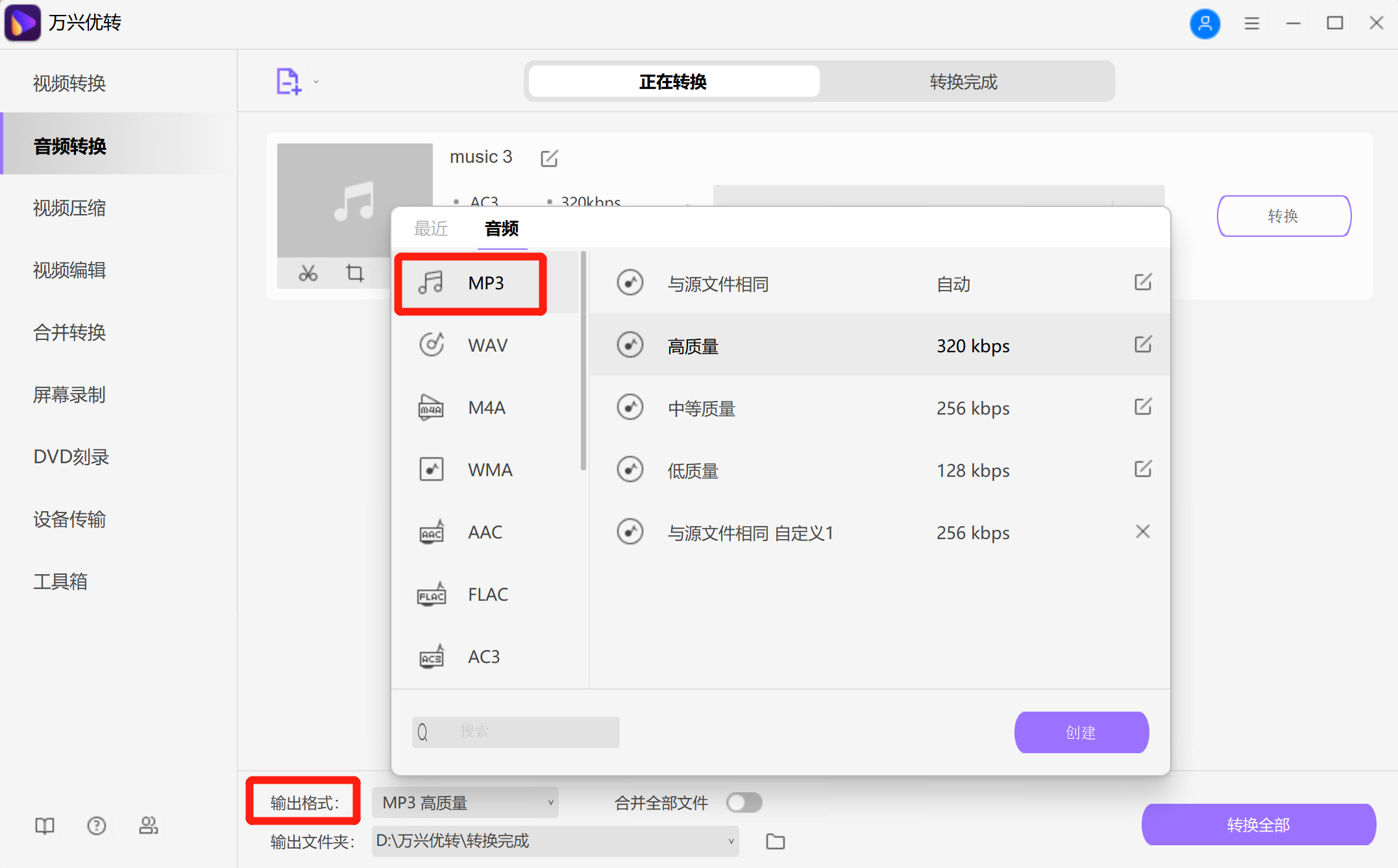Rename music 3 via the pencil icon
This screenshot has width=1398, height=868.
(x=549, y=158)
